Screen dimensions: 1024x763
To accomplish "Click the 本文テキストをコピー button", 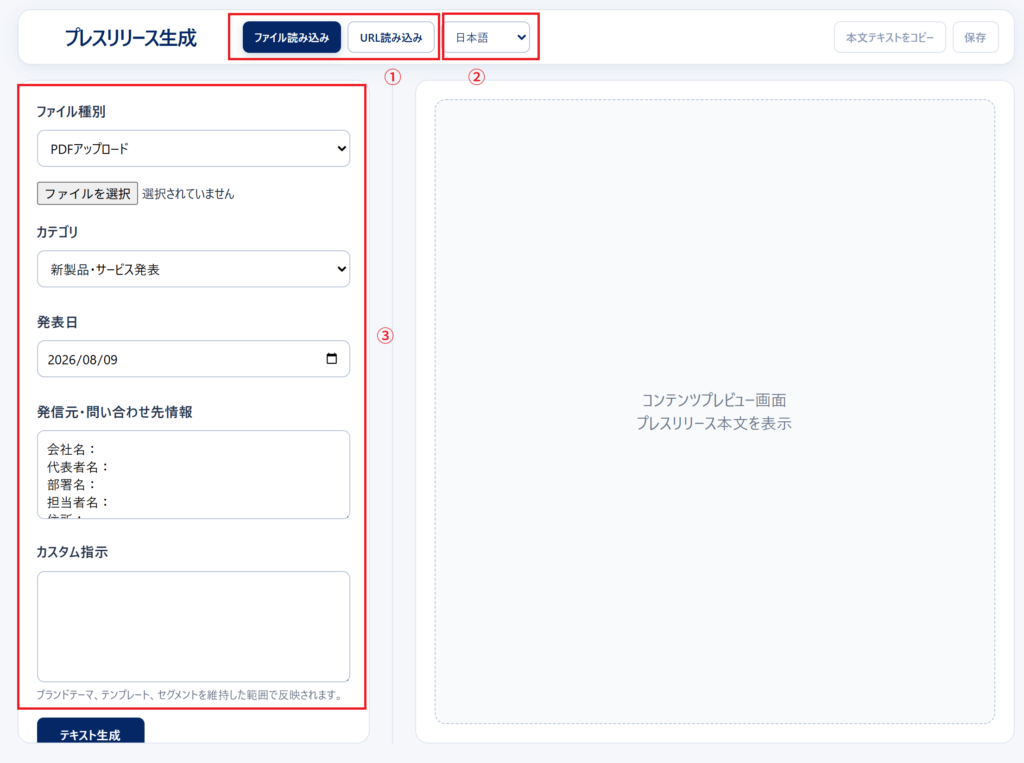I will pos(889,37).
